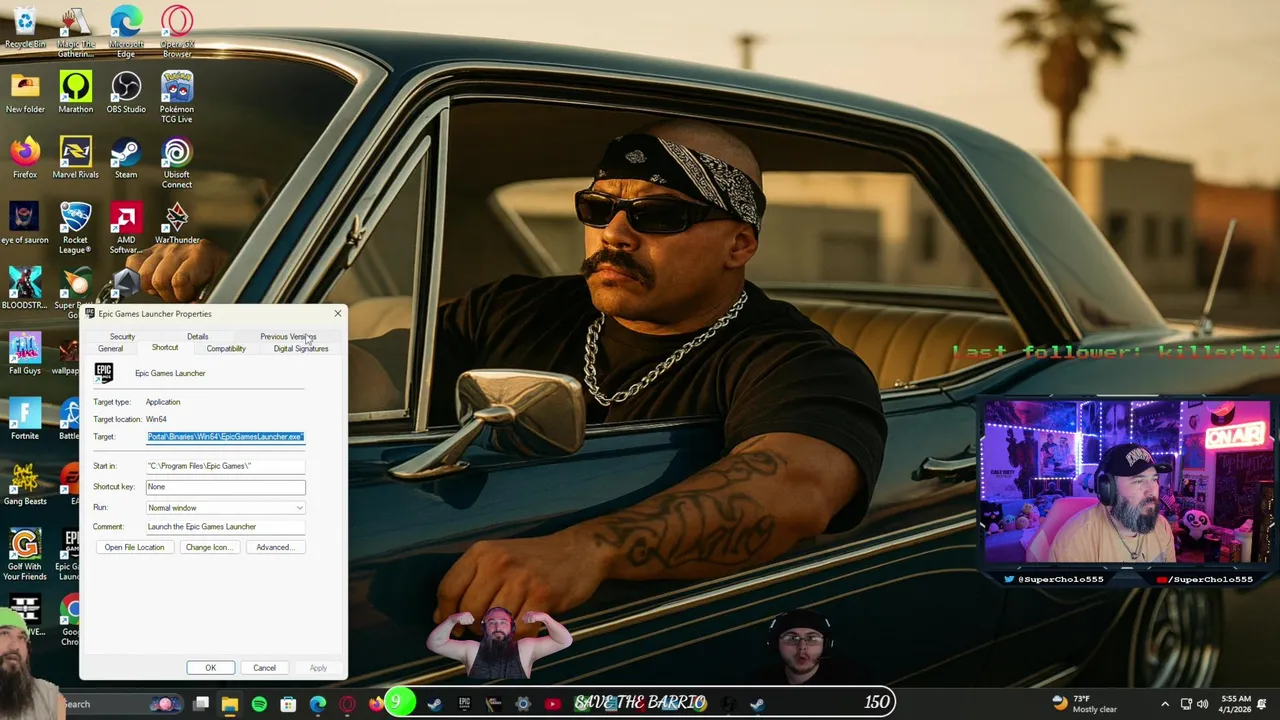The image size is (1280, 720).
Task: Click the Start in field
Action: (x=226, y=466)
